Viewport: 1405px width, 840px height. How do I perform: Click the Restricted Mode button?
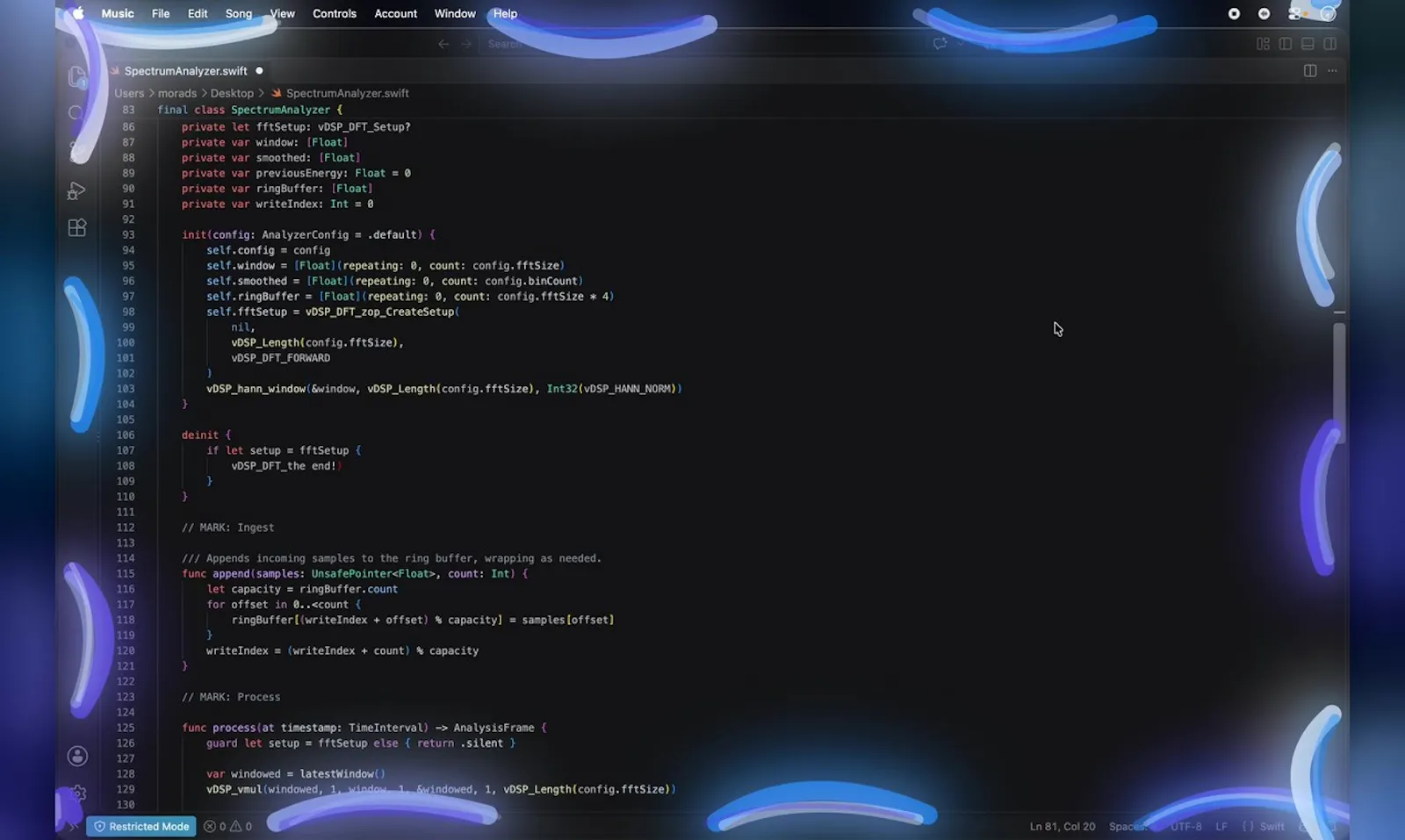pos(141,826)
